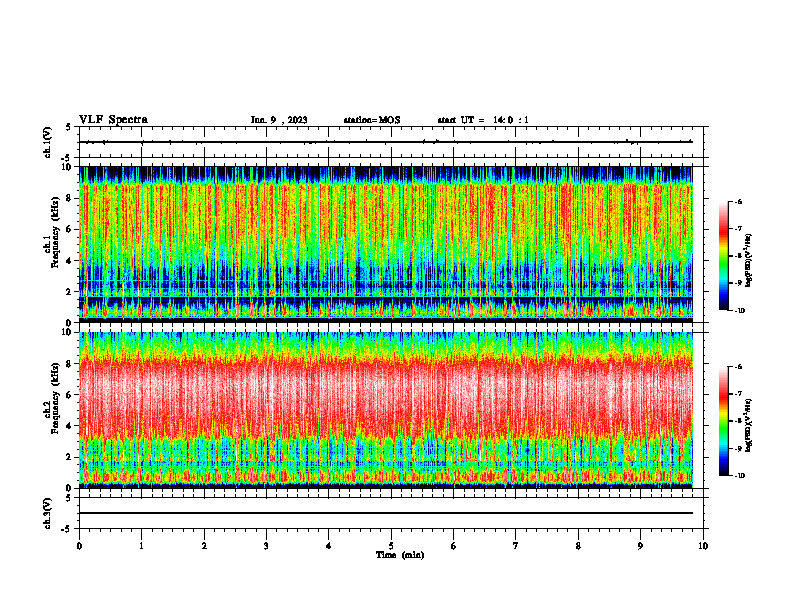This screenshot has width=792, height=612.
Task: Click the ch.2 spectrogram plot area
Action: pyautogui.click(x=386, y=410)
